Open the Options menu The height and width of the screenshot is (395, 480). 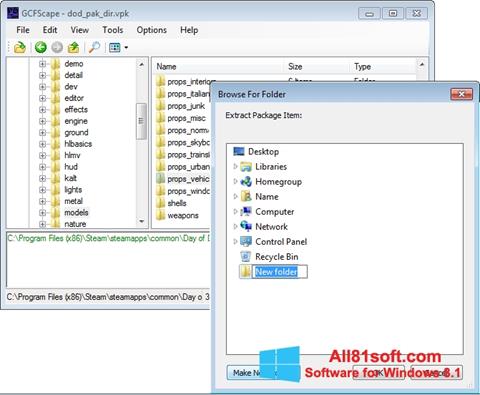pos(152,30)
